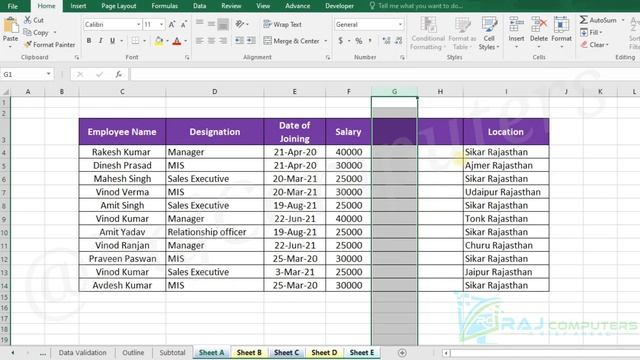The width and height of the screenshot is (640, 360).
Task: Toggle Align Right
Action: [x=223, y=41]
